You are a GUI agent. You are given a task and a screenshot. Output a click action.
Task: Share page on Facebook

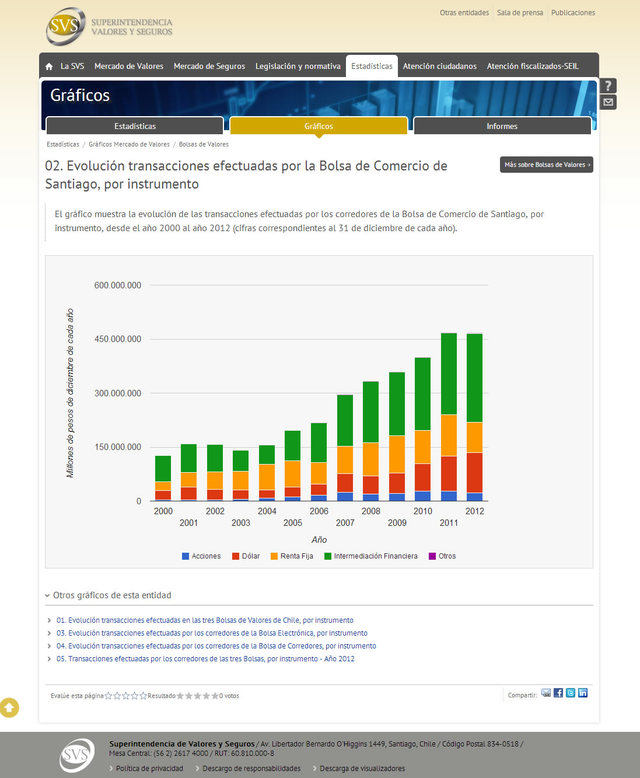point(558,693)
